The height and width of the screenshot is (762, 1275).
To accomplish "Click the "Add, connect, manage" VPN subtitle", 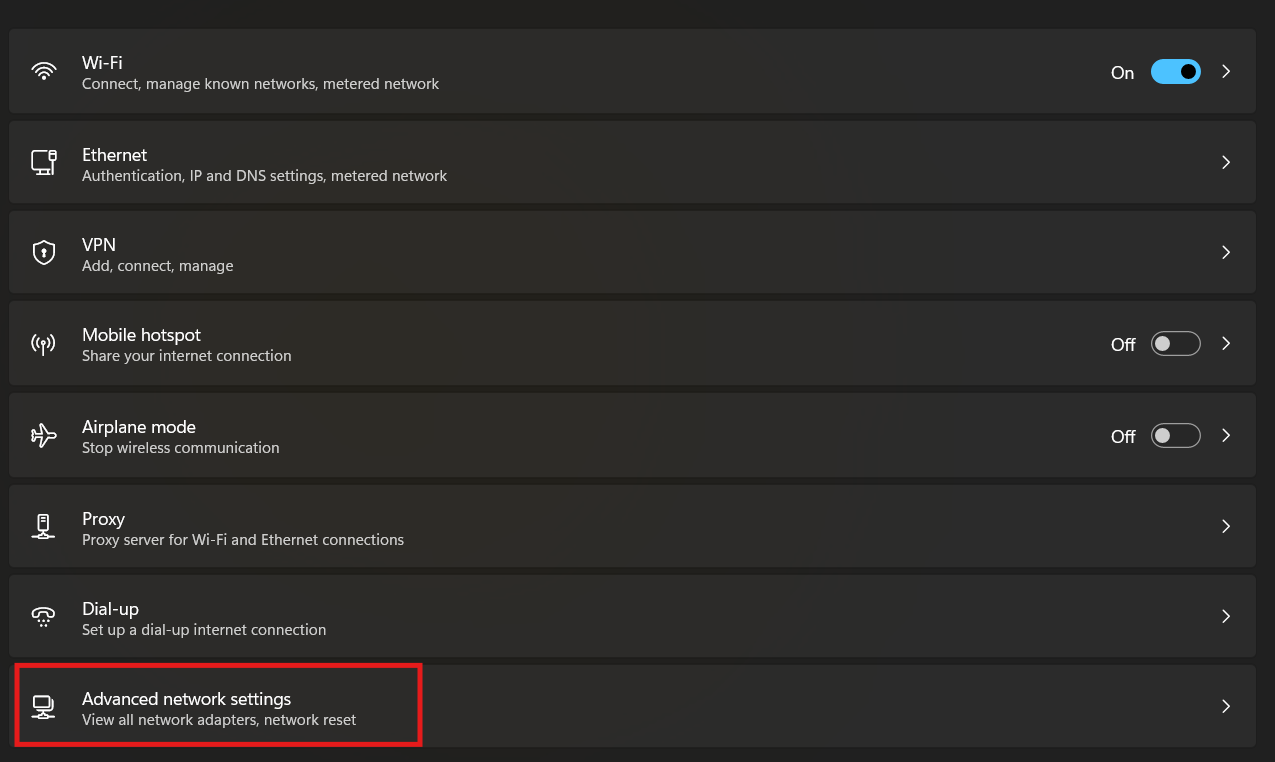I will coord(158,266).
